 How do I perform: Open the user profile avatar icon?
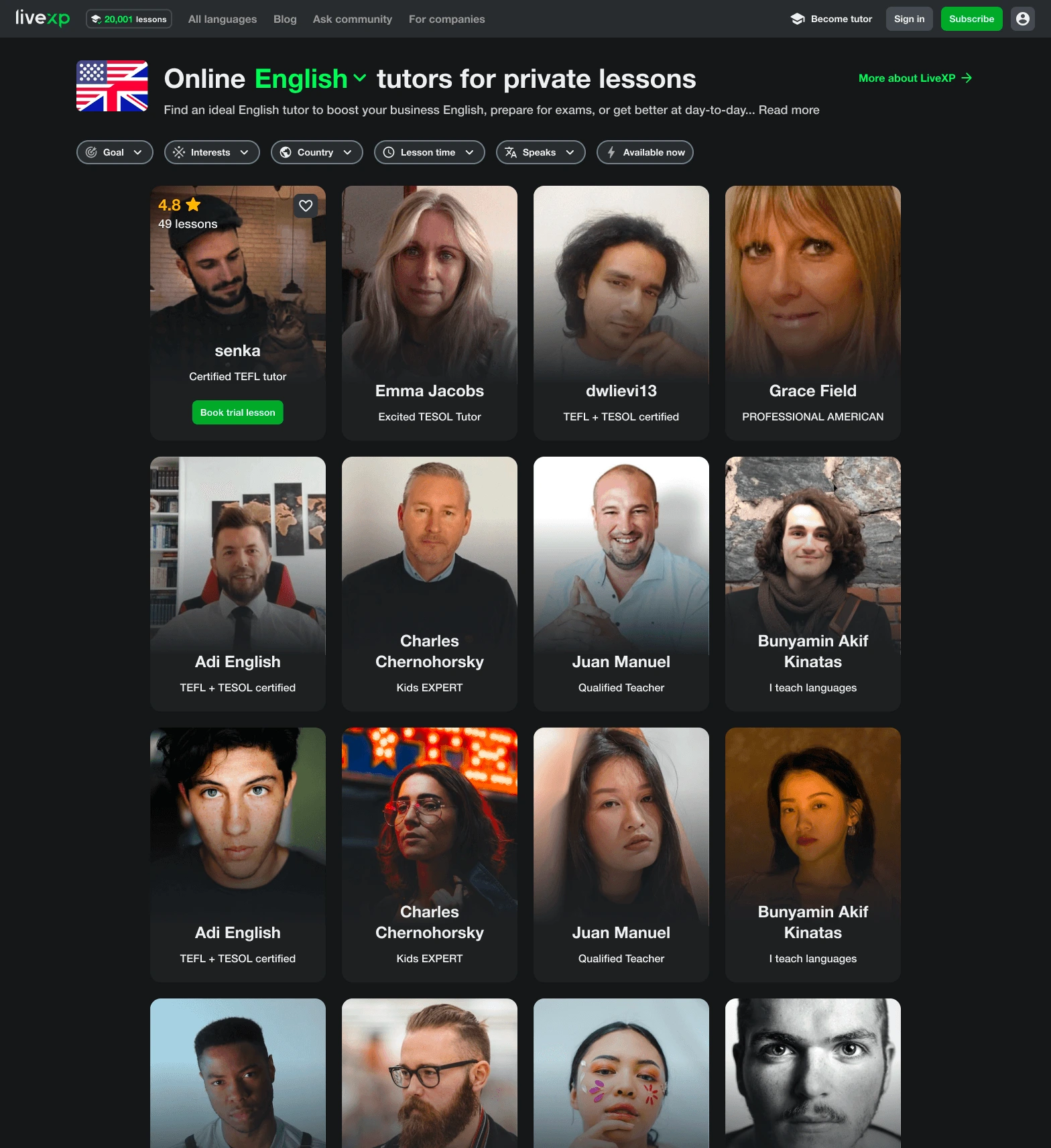(1022, 19)
